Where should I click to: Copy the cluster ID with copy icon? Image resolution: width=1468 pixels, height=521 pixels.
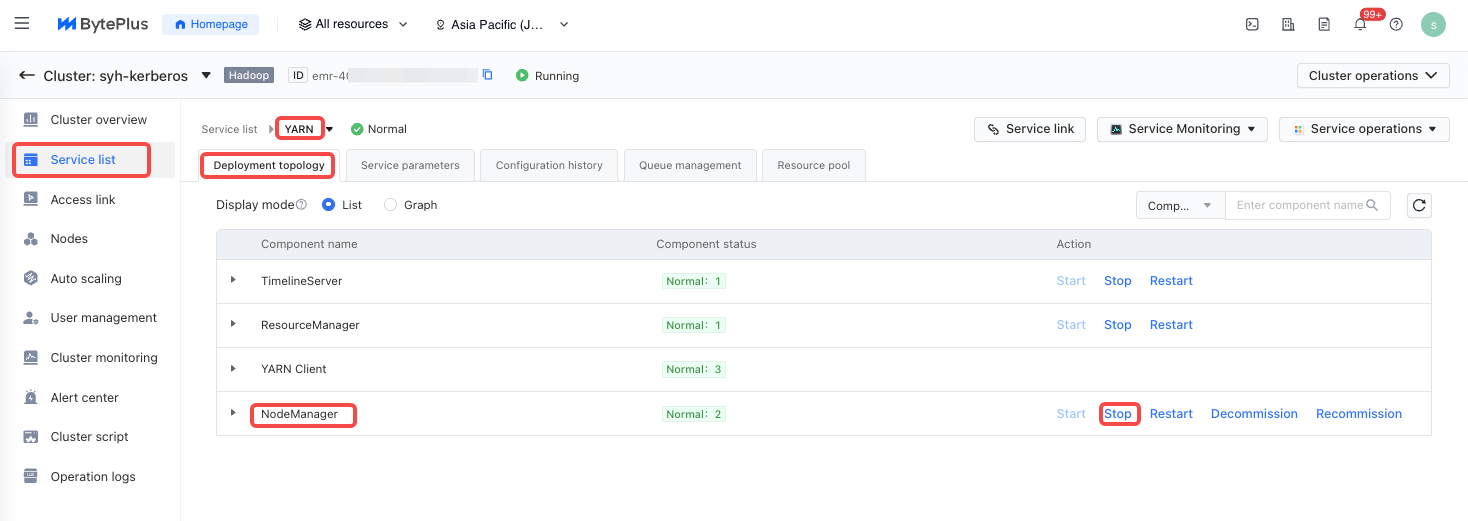(488, 75)
